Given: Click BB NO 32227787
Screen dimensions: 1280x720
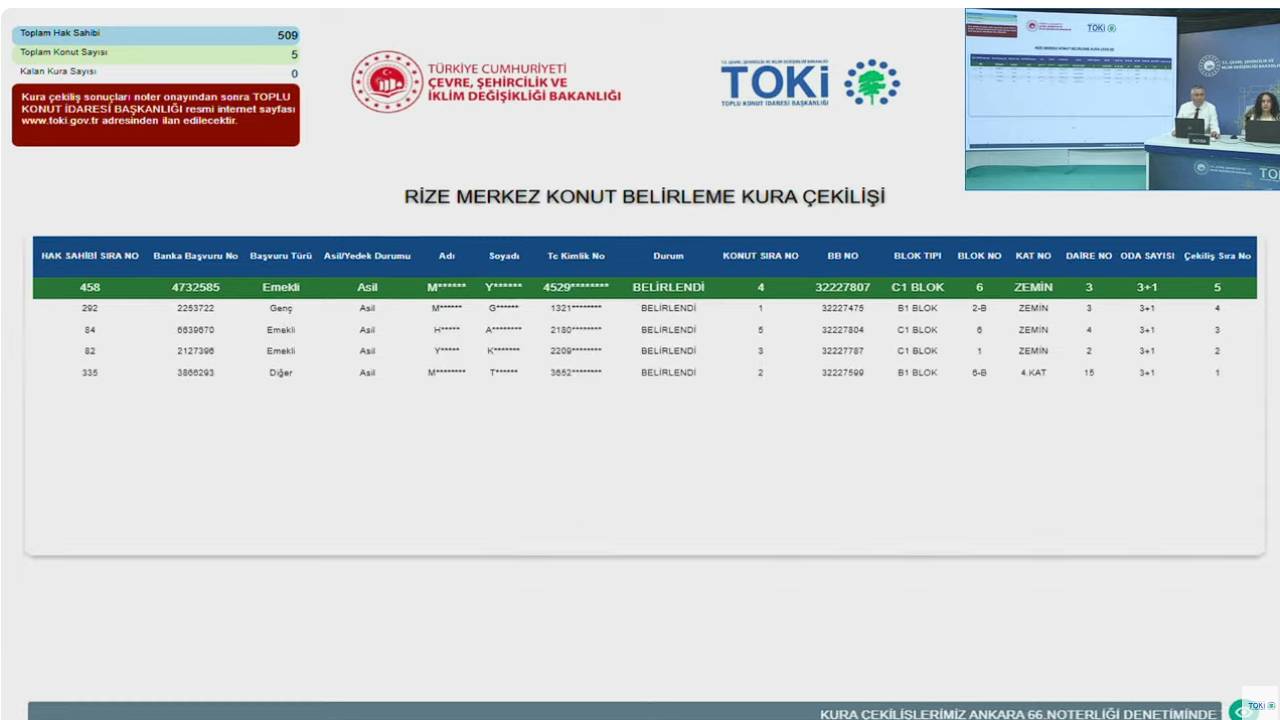Looking at the screenshot, I should tap(843, 351).
